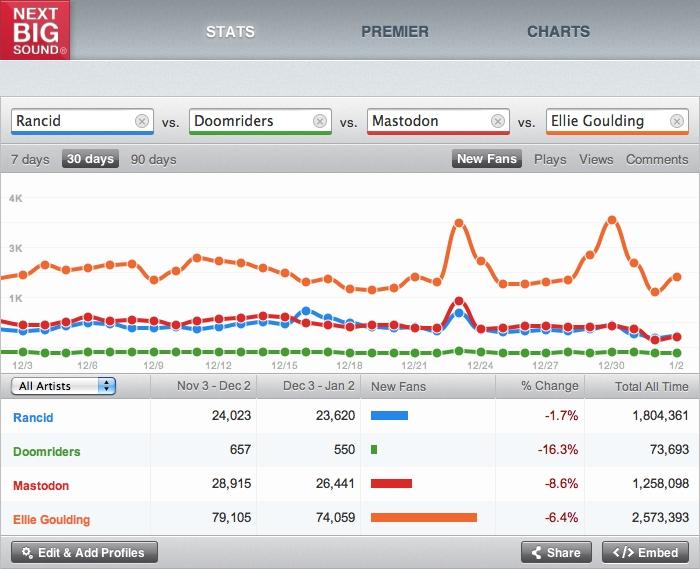Show the Comments metric

click(657, 159)
